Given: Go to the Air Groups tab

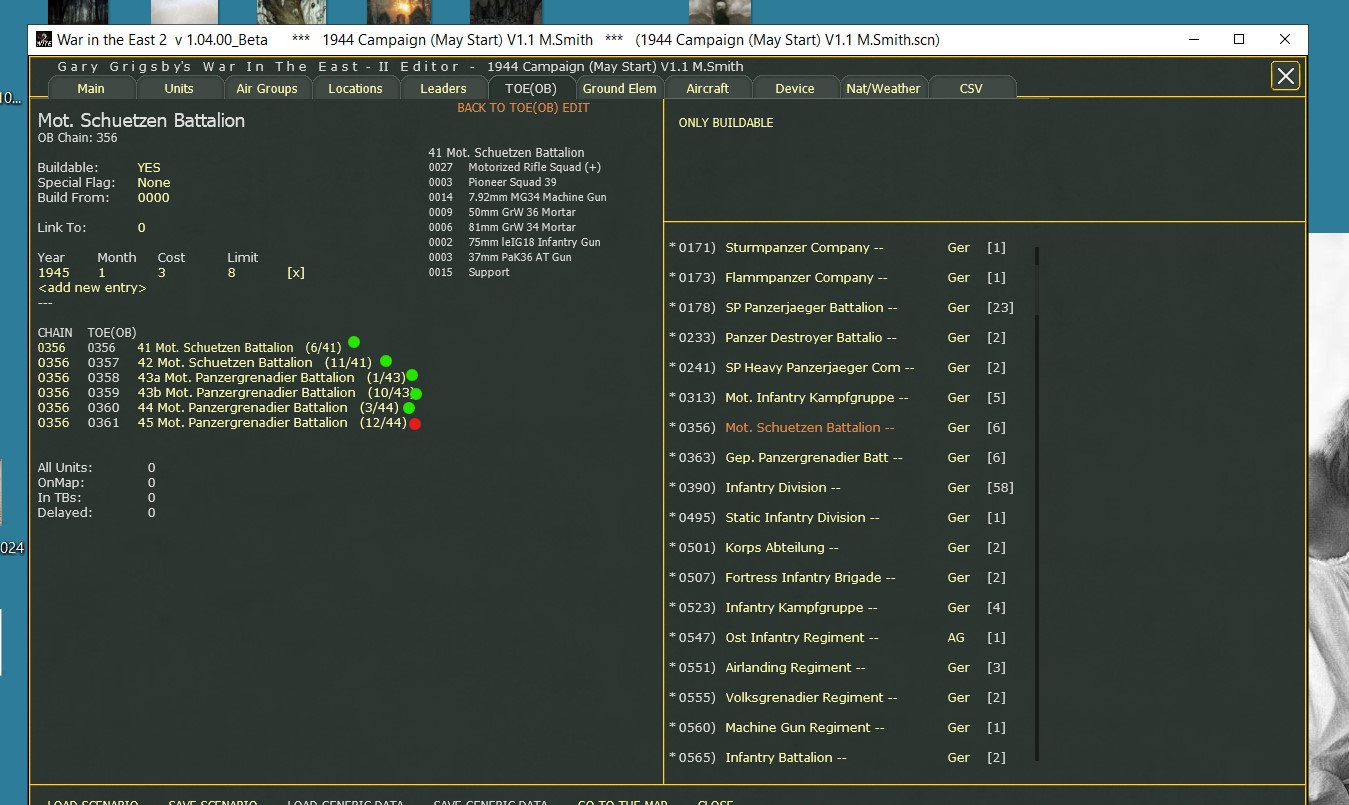Looking at the screenshot, I should click(x=267, y=88).
